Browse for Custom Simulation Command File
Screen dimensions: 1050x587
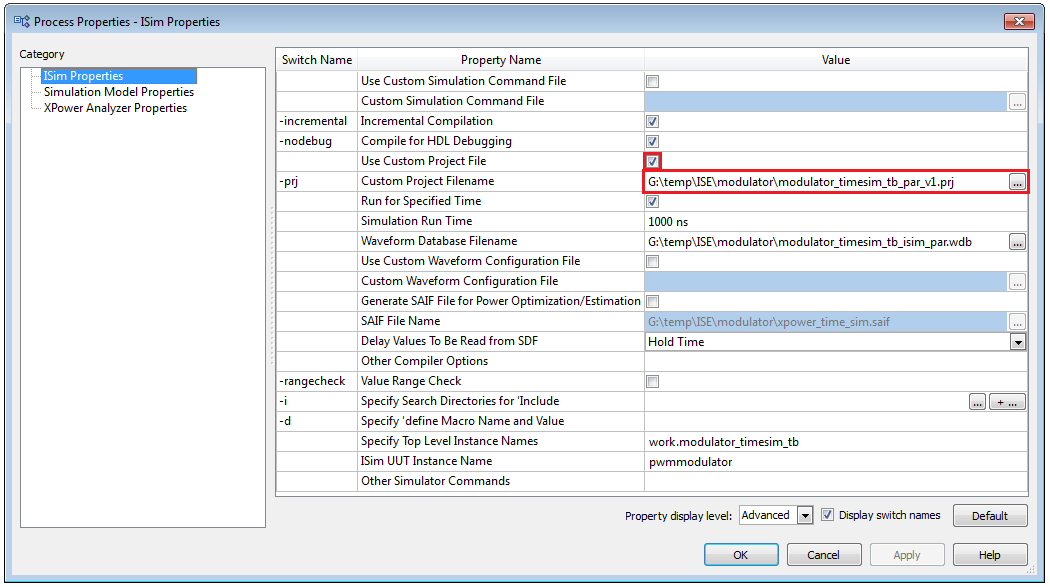point(1017,102)
